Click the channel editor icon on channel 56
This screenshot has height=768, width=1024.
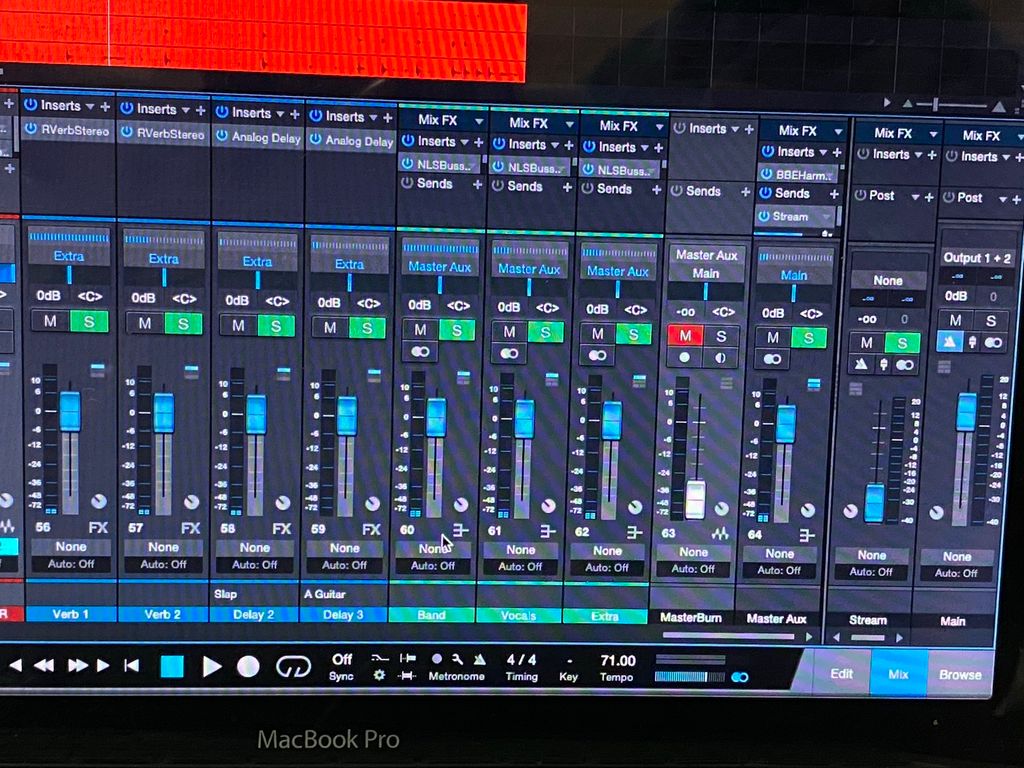(97, 370)
